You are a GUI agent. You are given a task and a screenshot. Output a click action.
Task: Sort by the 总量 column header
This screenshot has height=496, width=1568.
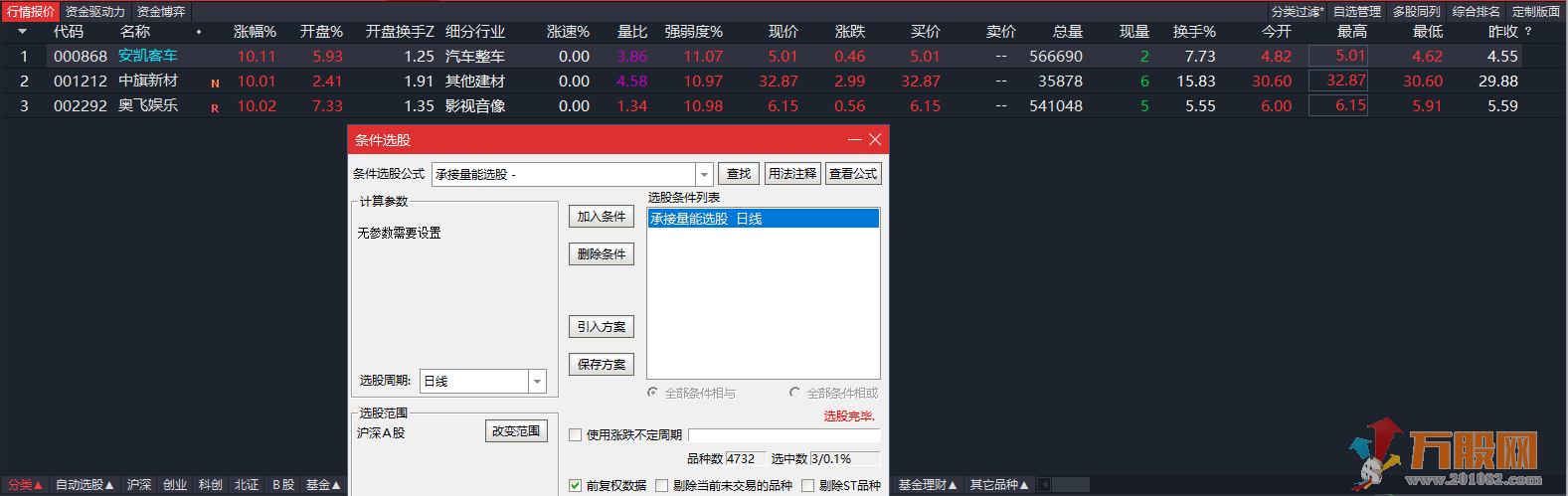1068,32
